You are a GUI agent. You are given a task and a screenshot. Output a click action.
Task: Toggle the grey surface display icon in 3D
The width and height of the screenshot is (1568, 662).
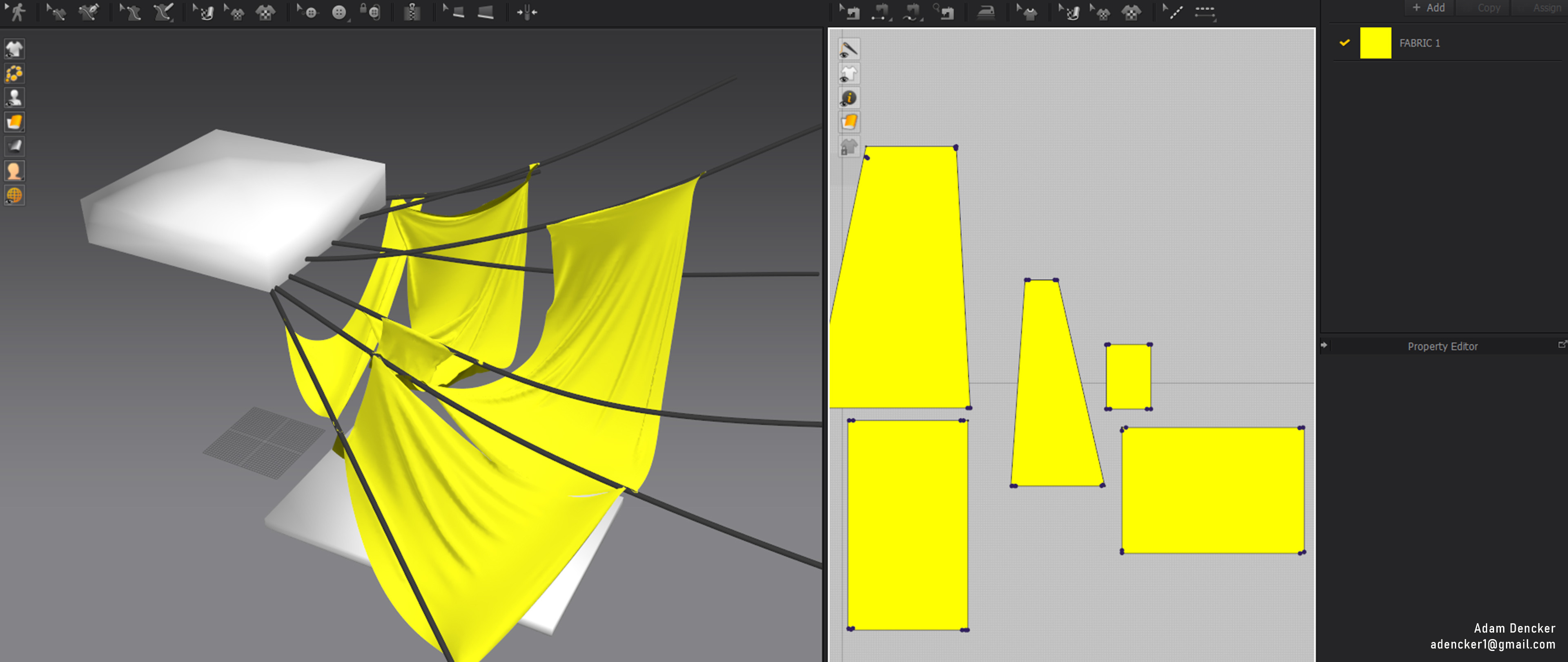pyautogui.click(x=14, y=146)
